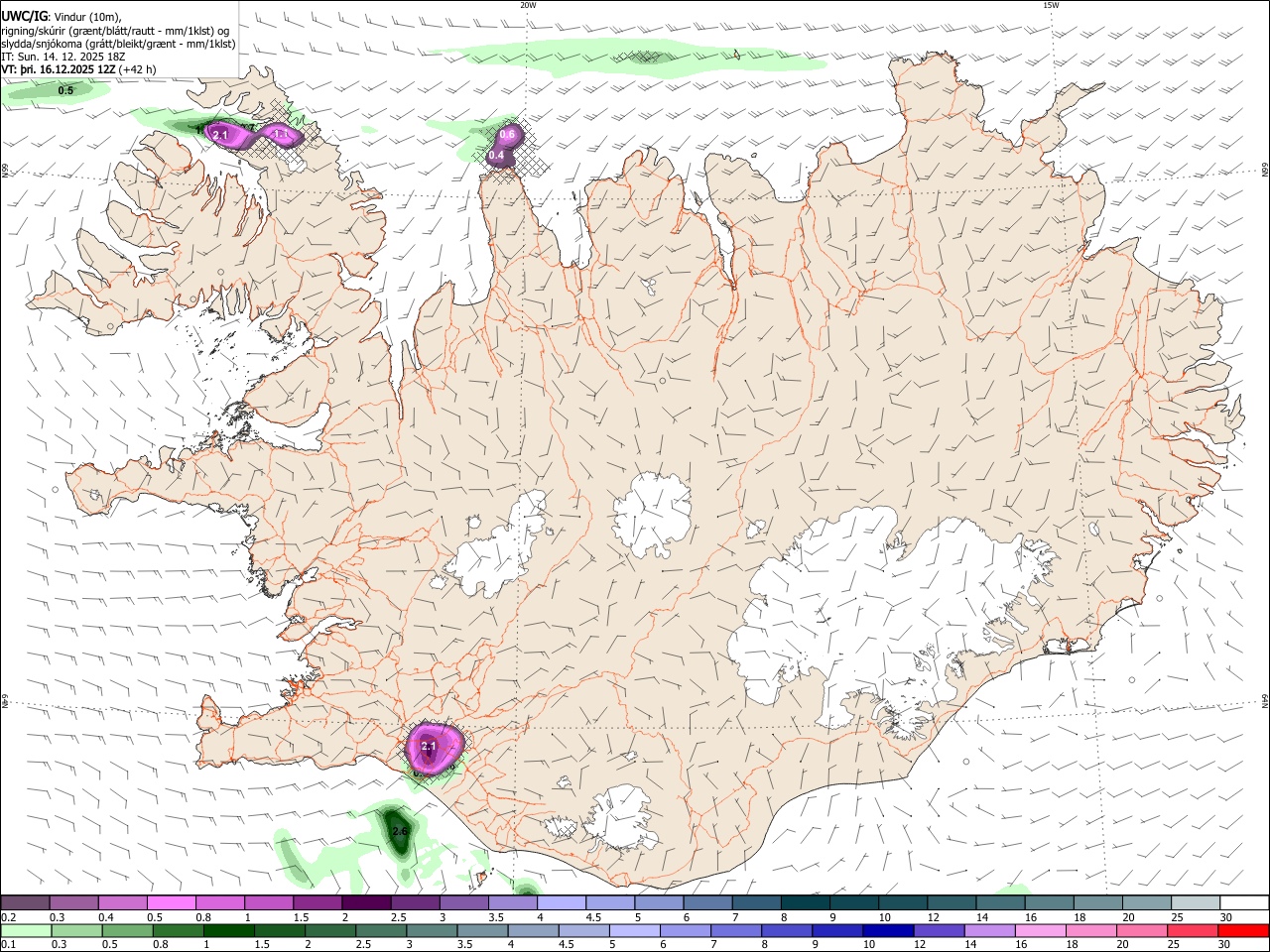The width and height of the screenshot is (1270, 952).
Task: Select the 'Vindur (10m)' header text
Action: 87,17
